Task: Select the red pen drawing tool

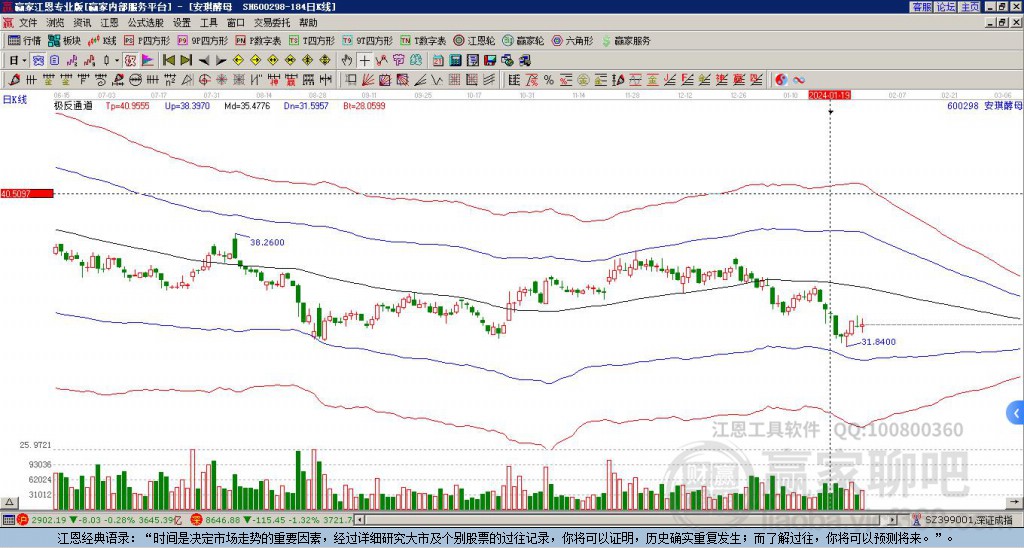Action: tap(13, 80)
